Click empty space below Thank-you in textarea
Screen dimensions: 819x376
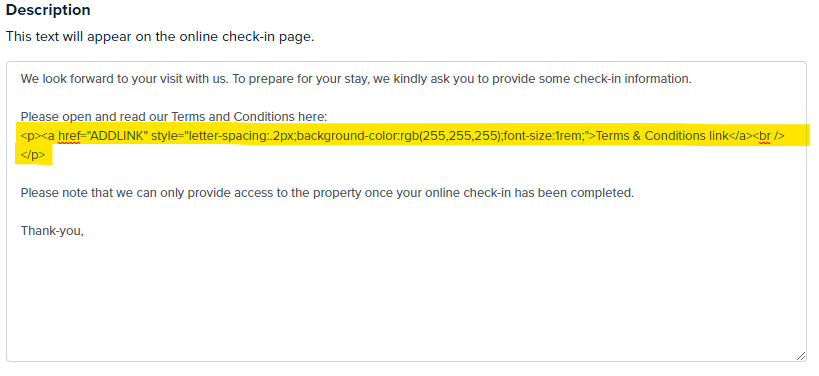(x=407, y=298)
